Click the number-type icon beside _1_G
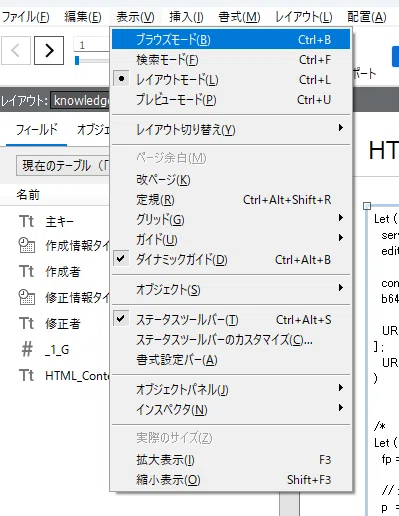The width and height of the screenshot is (399, 516). coord(27,349)
